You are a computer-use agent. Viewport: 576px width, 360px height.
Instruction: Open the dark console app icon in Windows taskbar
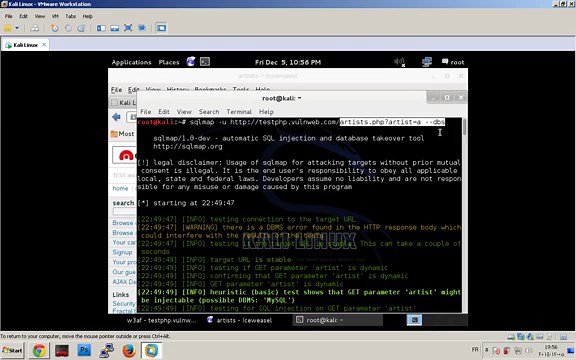[x=62, y=350]
